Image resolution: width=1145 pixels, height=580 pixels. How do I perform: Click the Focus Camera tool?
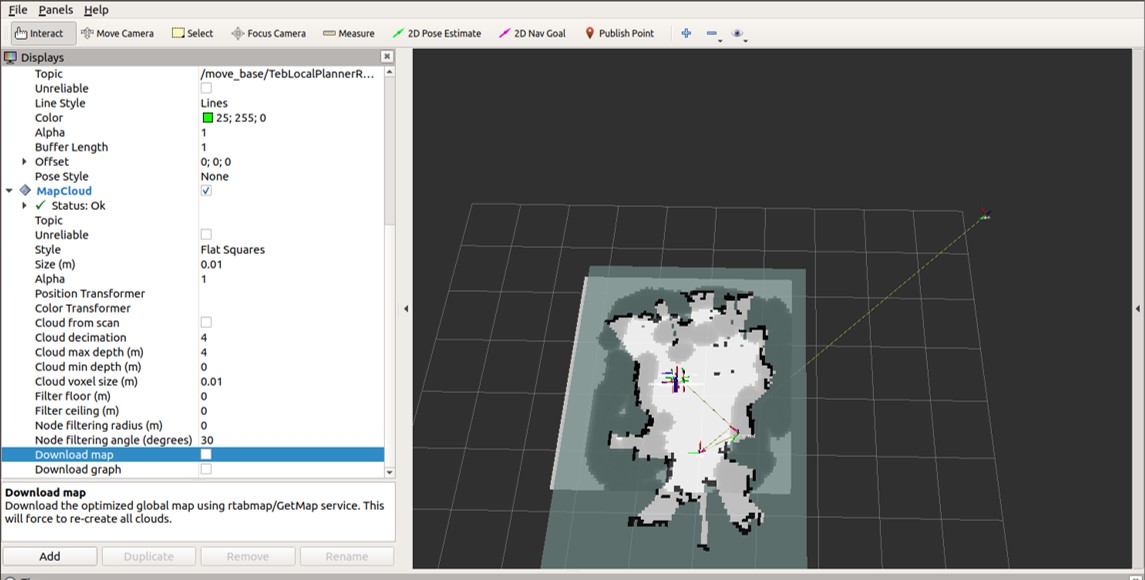pyautogui.click(x=268, y=33)
